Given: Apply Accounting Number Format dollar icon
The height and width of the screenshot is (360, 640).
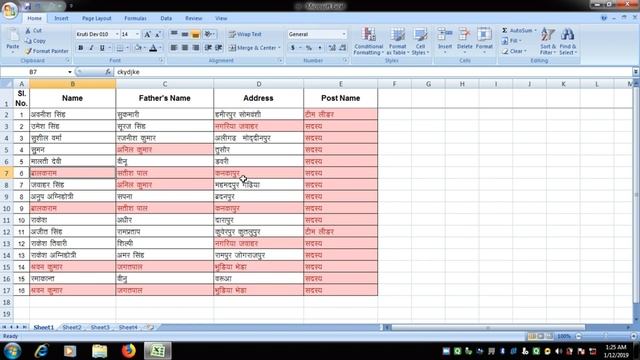Looking at the screenshot, I should click(x=293, y=48).
